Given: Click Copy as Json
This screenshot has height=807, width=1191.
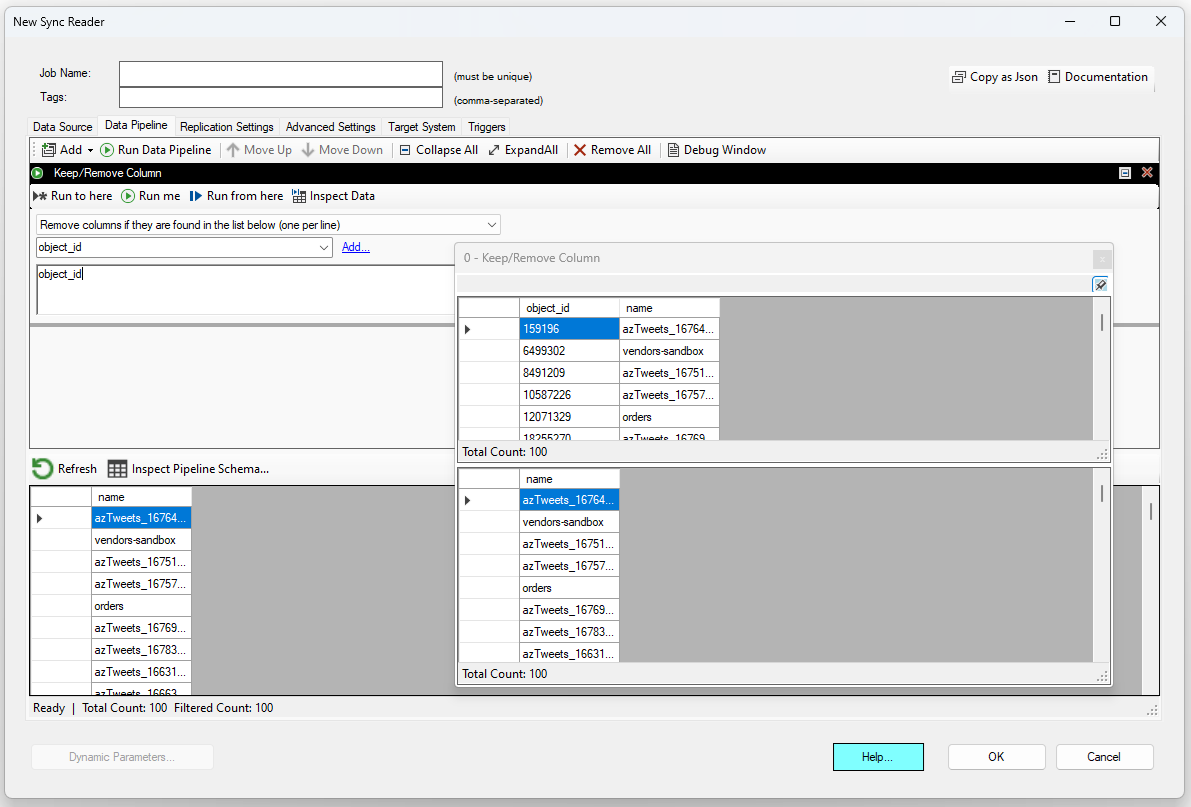Looking at the screenshot, I should click(994, 77).
